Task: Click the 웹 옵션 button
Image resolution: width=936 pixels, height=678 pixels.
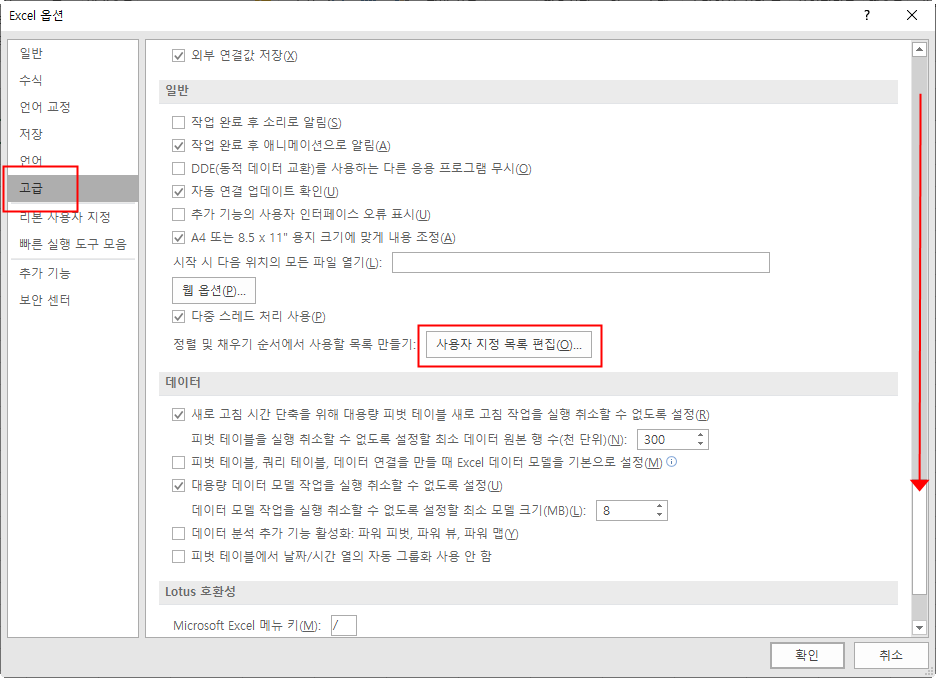Action: (x=214, y=291)
